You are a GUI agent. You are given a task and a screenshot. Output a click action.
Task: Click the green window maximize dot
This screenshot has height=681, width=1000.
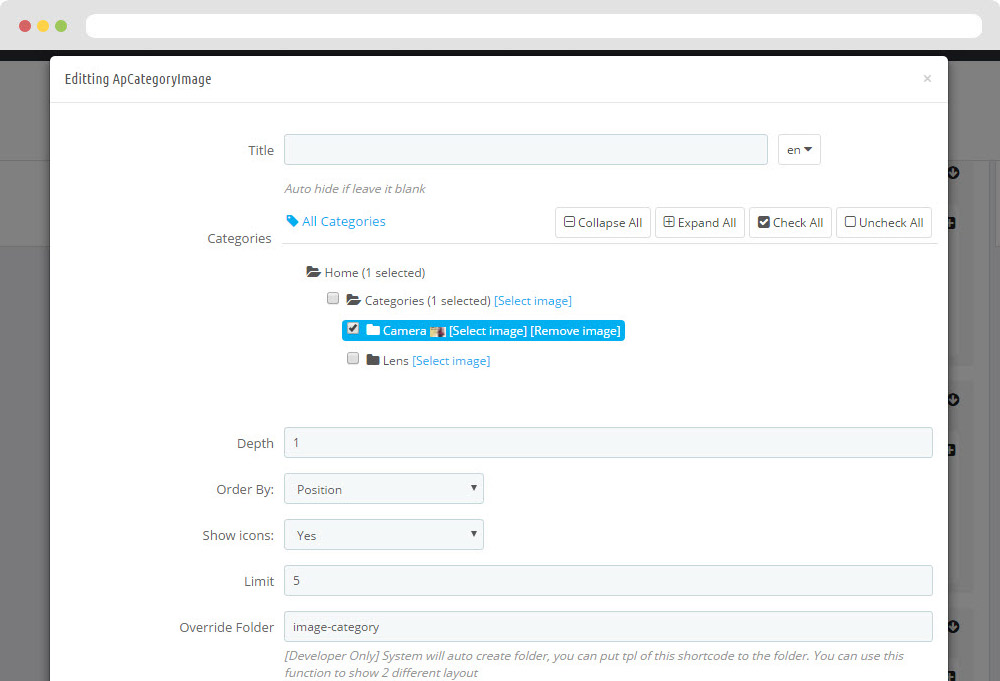pos(61,26)
